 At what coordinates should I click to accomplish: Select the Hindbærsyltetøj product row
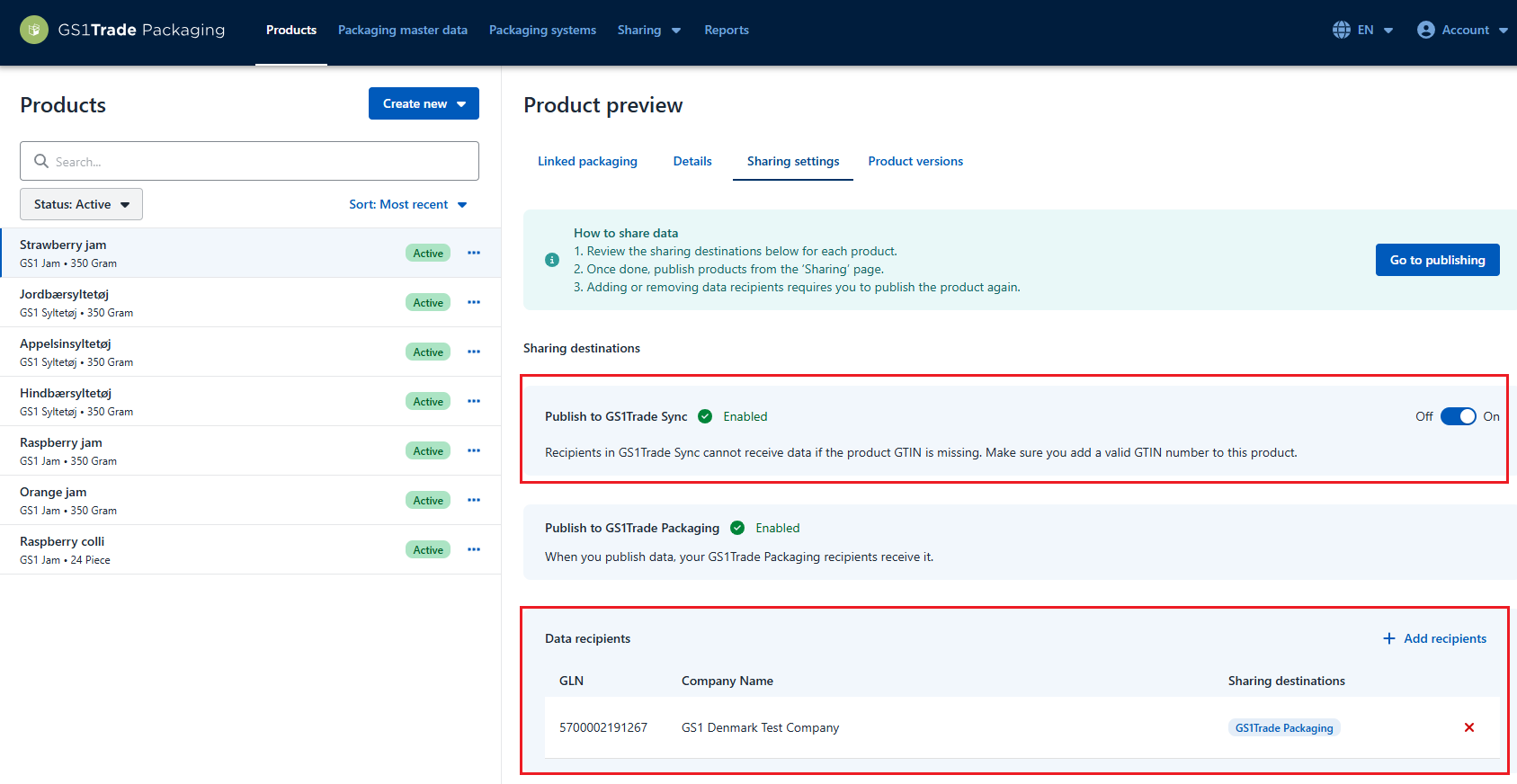point(250,401)
